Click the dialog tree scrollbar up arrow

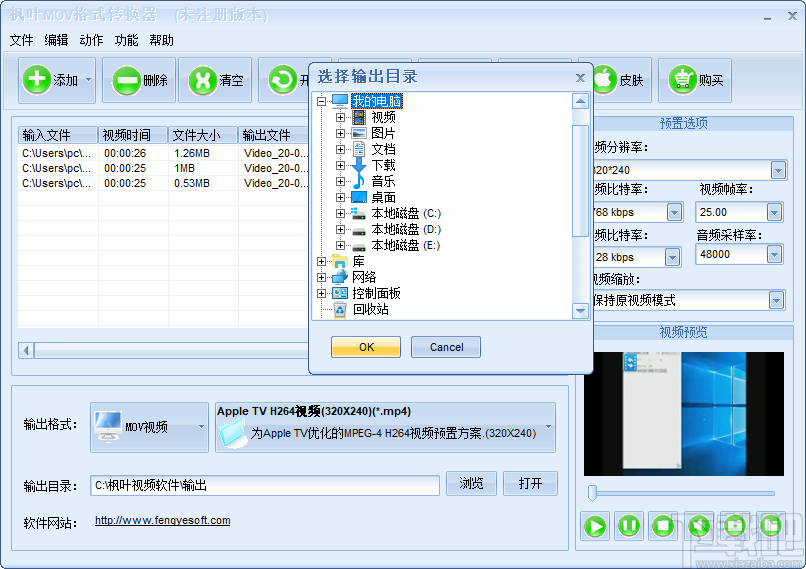580,101
